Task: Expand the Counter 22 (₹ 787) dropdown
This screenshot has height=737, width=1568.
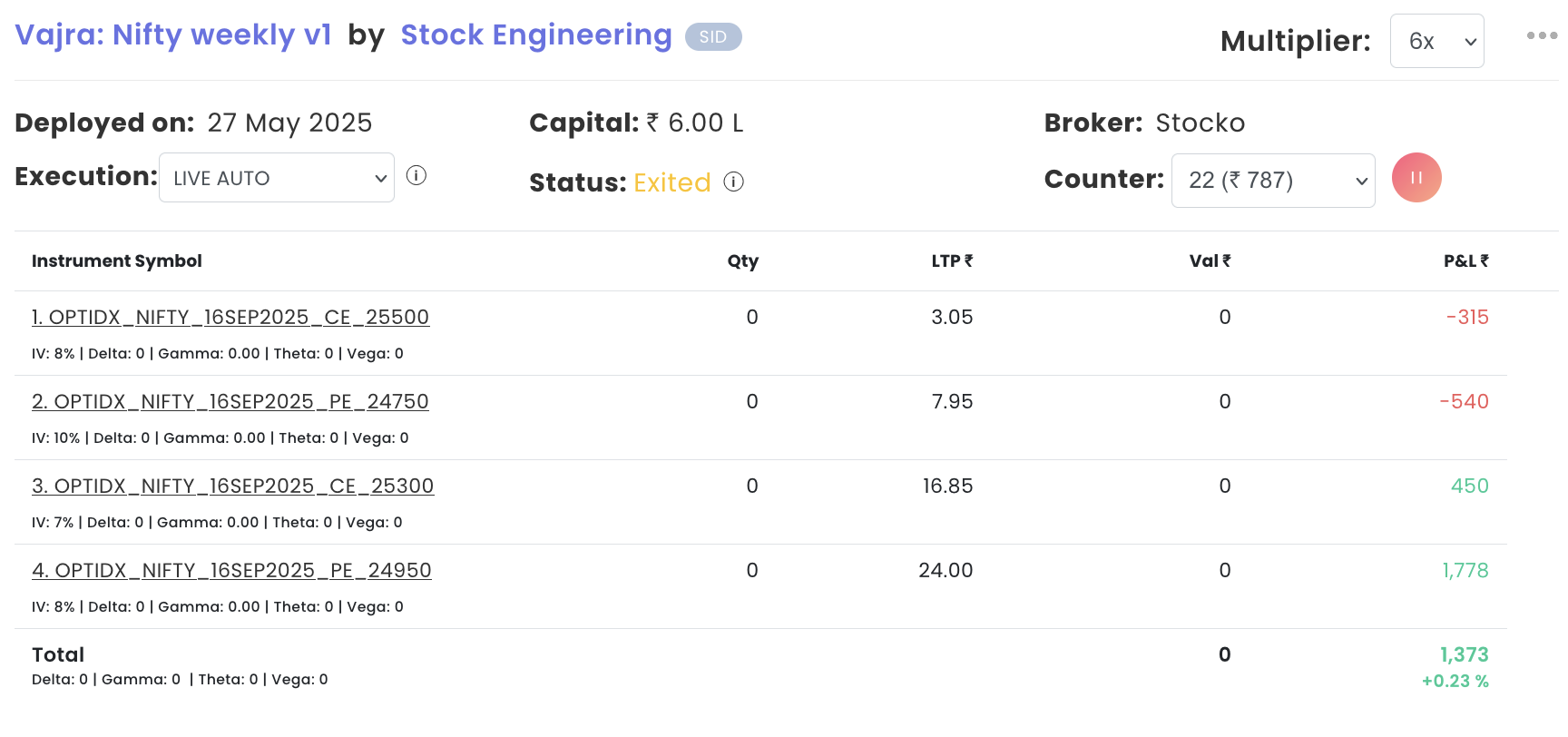Action: click(1272, 181)
